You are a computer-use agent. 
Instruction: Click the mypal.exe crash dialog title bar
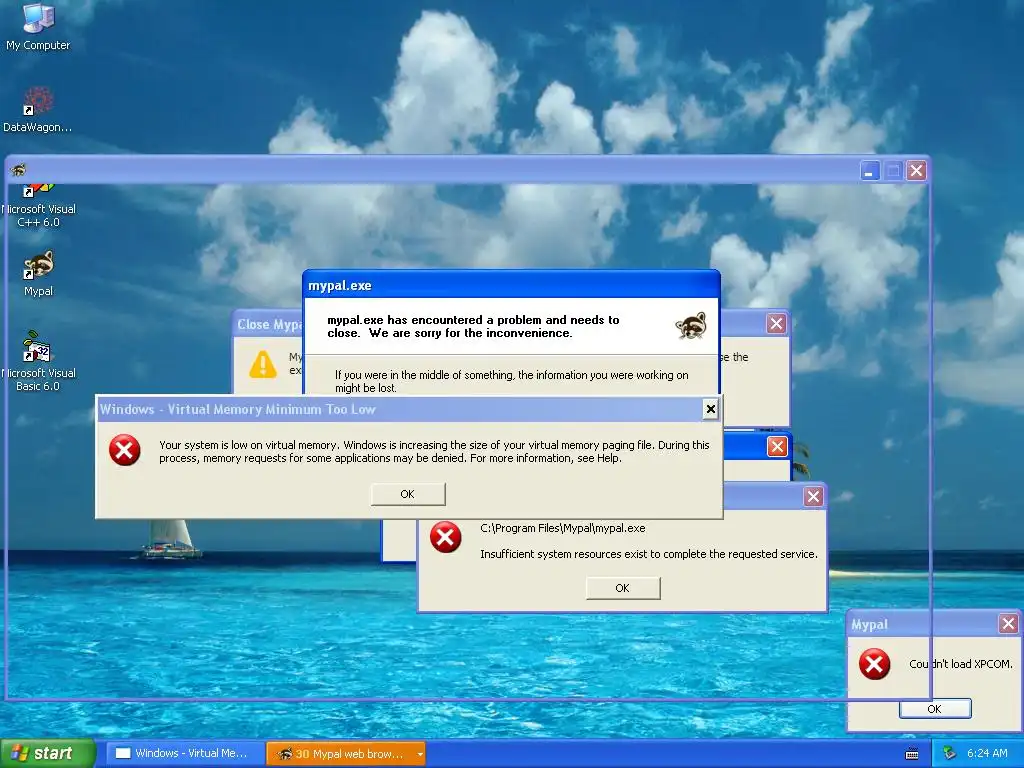(511, 285)
